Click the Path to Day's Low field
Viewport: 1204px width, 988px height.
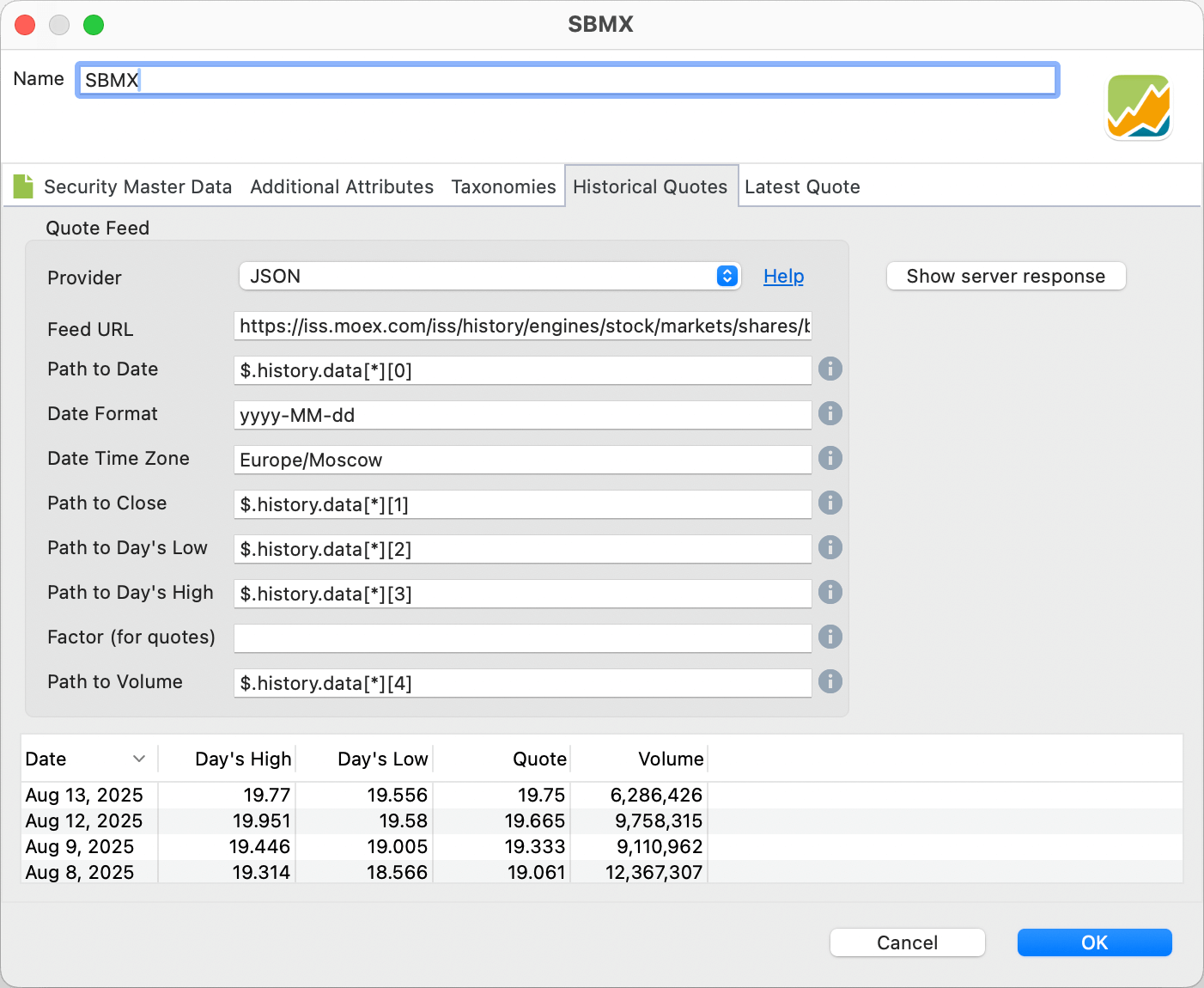click(x=522, y=549)
